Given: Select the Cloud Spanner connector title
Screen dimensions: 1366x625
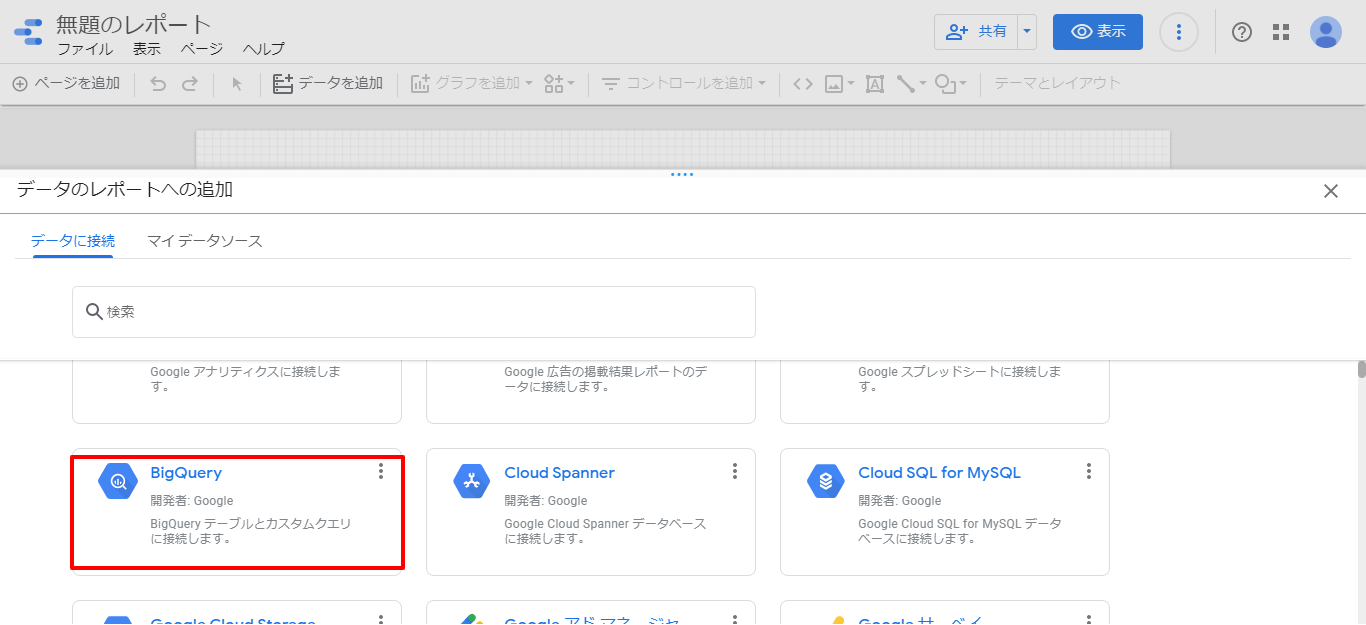Looking at the screenshot, I should click(x=559, y=473).
